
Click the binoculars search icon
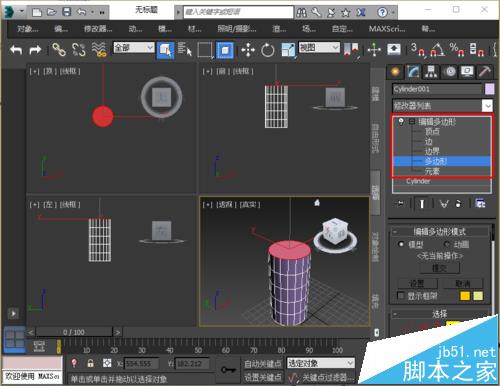[302, 13]
